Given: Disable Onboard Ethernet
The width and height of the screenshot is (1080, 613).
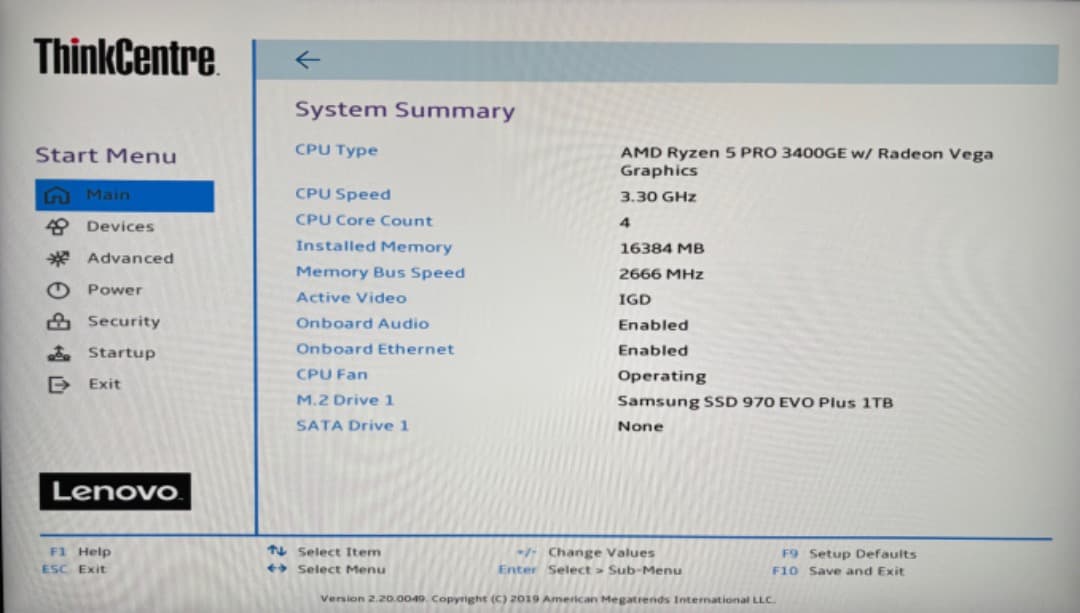Looking at the screenshot, I should click(375, 350).
